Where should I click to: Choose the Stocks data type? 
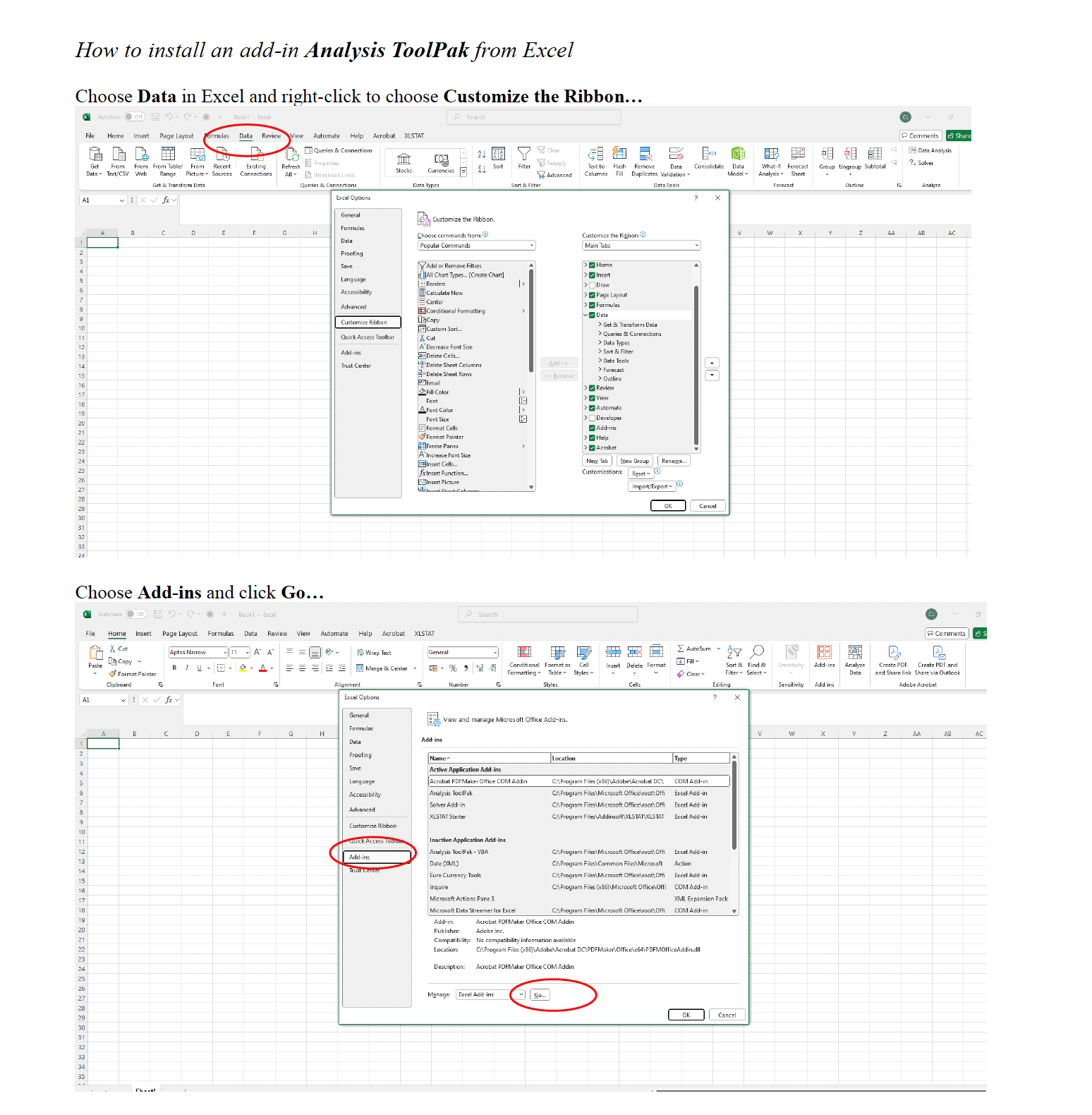tap(404, 162)
